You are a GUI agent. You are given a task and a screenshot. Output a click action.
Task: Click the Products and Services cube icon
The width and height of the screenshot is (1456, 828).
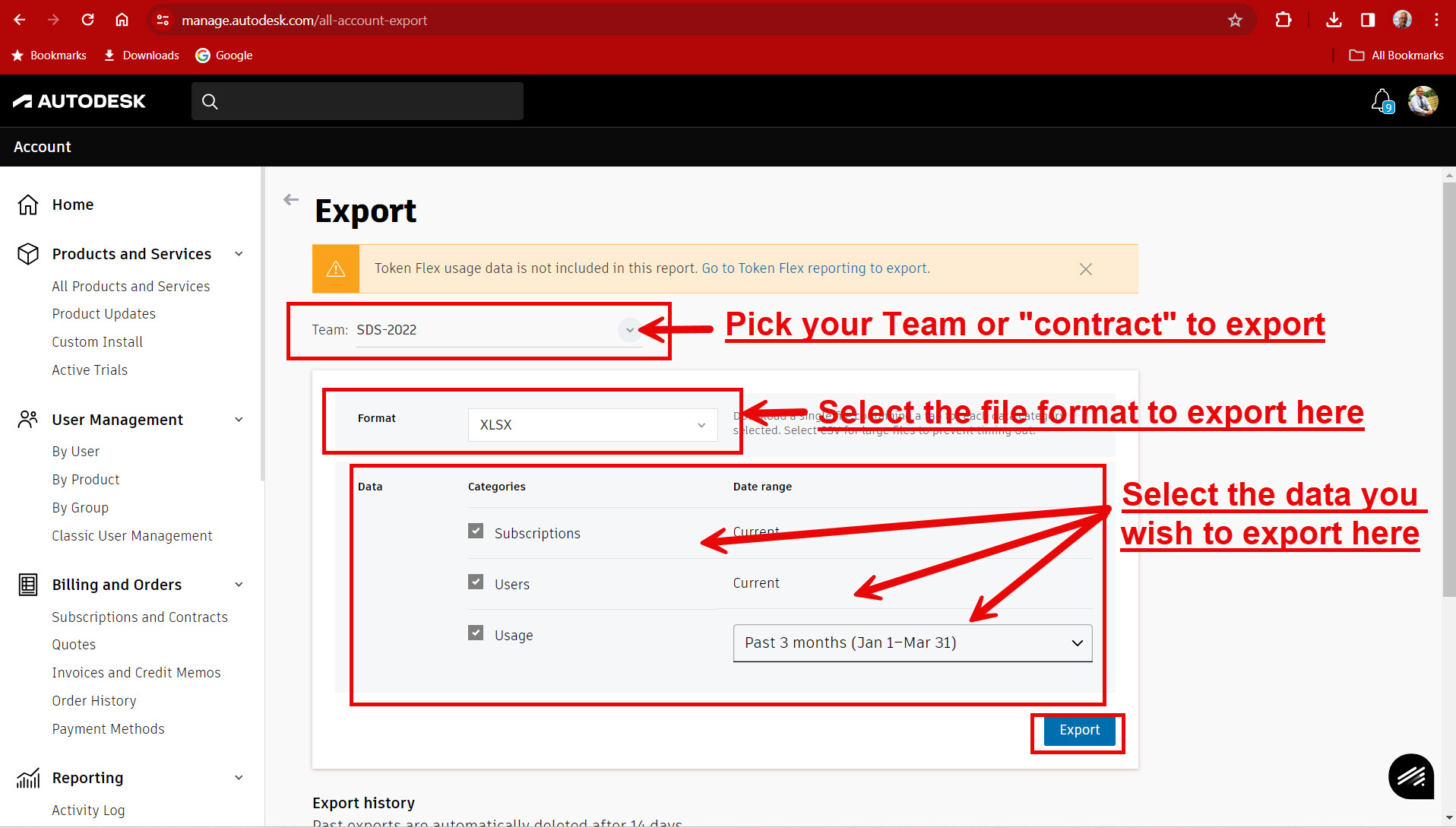click(28, 254)
